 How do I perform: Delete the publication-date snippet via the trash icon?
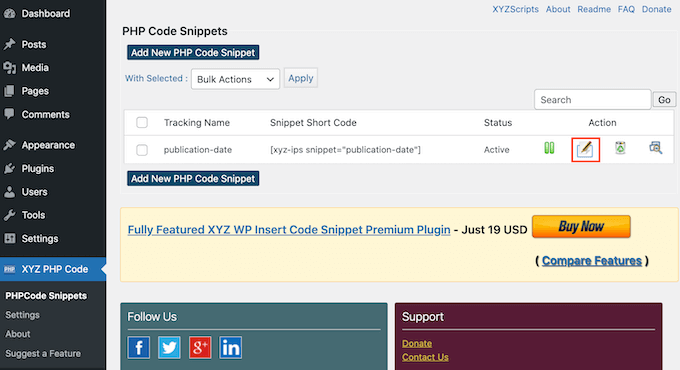(620, 148)
